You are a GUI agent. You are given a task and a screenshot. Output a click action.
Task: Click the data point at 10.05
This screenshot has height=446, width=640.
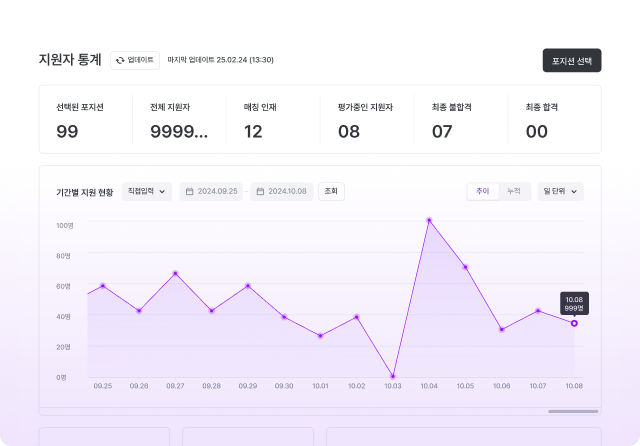tap(465, 267)
